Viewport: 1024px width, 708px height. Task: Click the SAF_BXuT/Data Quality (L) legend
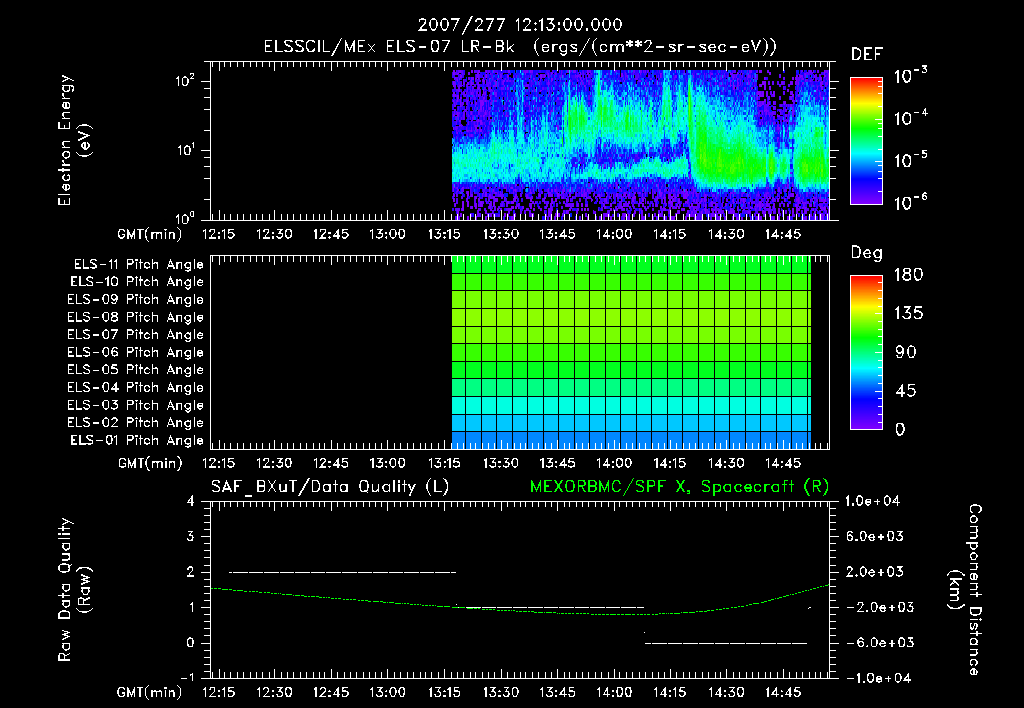point(330,487)
